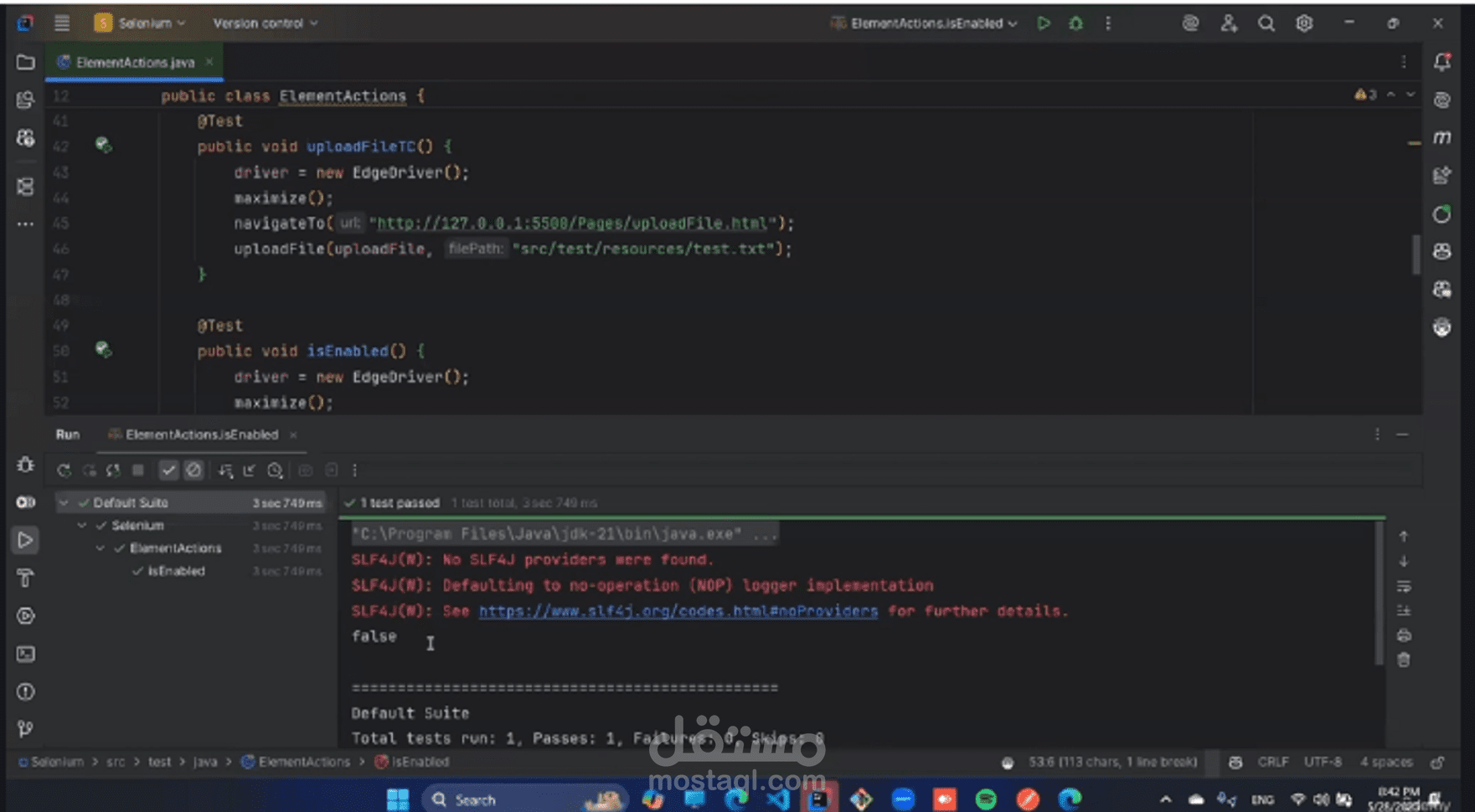Go to next highlighted problem arrow
This screenshot has height=812, width=1475.
tap(1411, 95)
